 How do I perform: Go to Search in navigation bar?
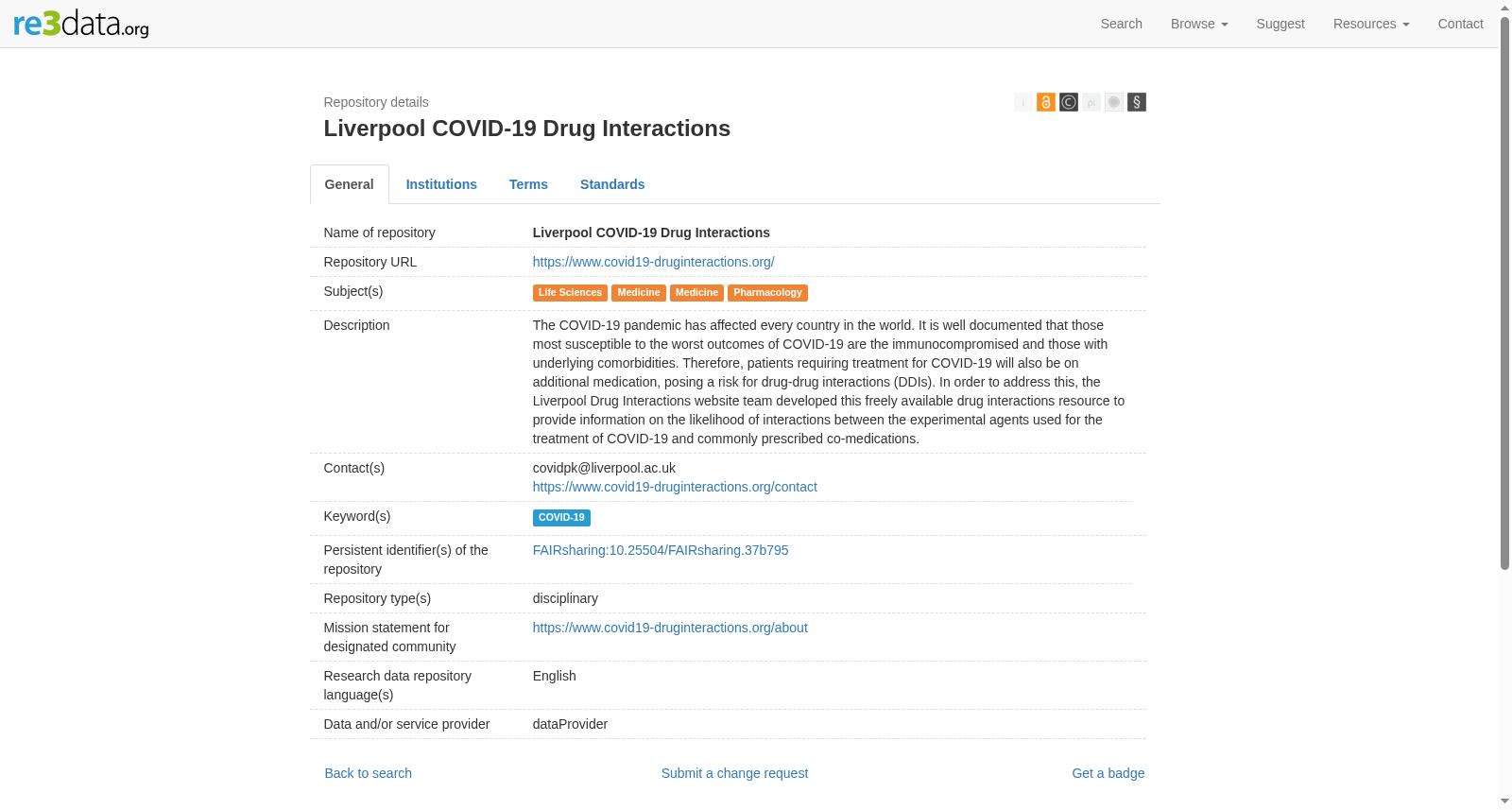click(1121, 24)
